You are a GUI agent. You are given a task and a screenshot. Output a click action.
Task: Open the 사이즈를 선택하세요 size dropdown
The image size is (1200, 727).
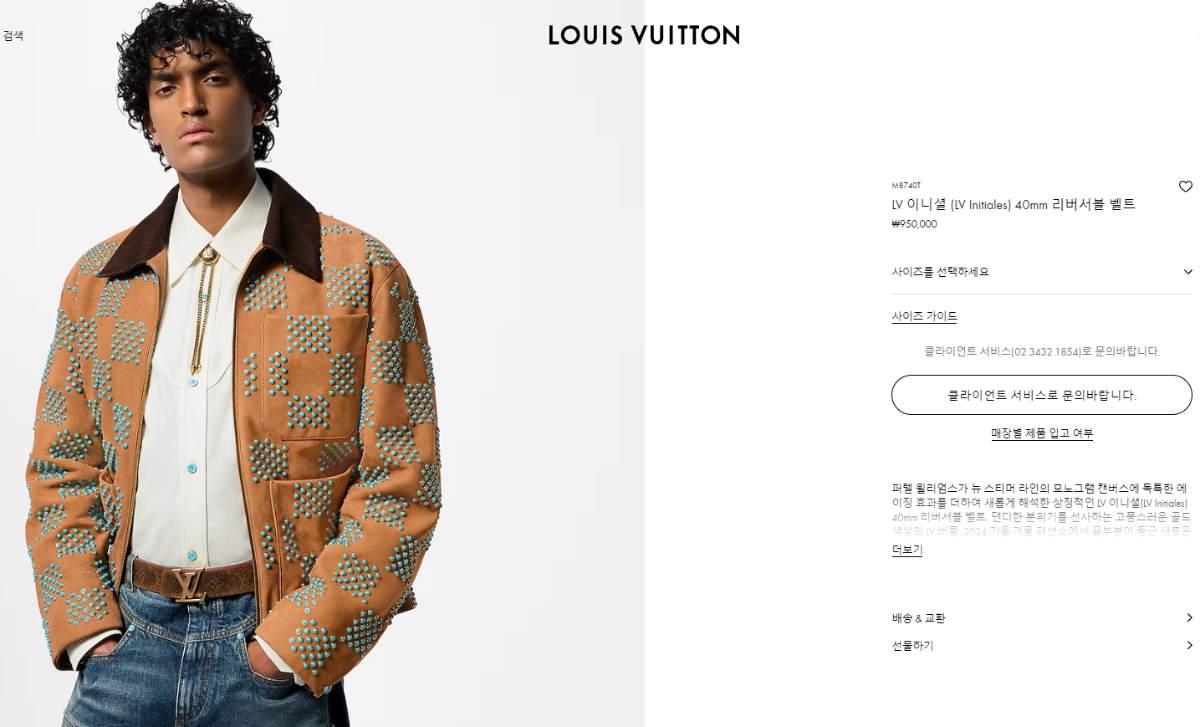tap(1041, 272)
